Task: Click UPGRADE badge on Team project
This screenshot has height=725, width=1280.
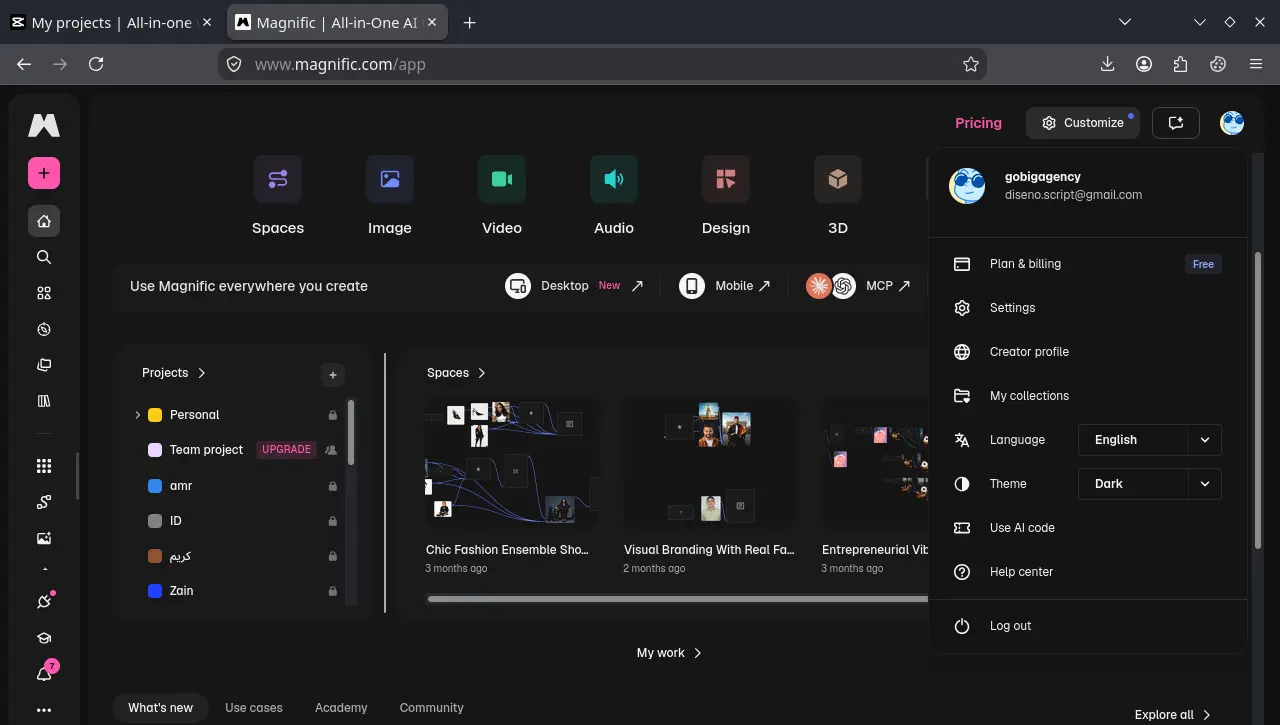Action: (x=287, y=450)
